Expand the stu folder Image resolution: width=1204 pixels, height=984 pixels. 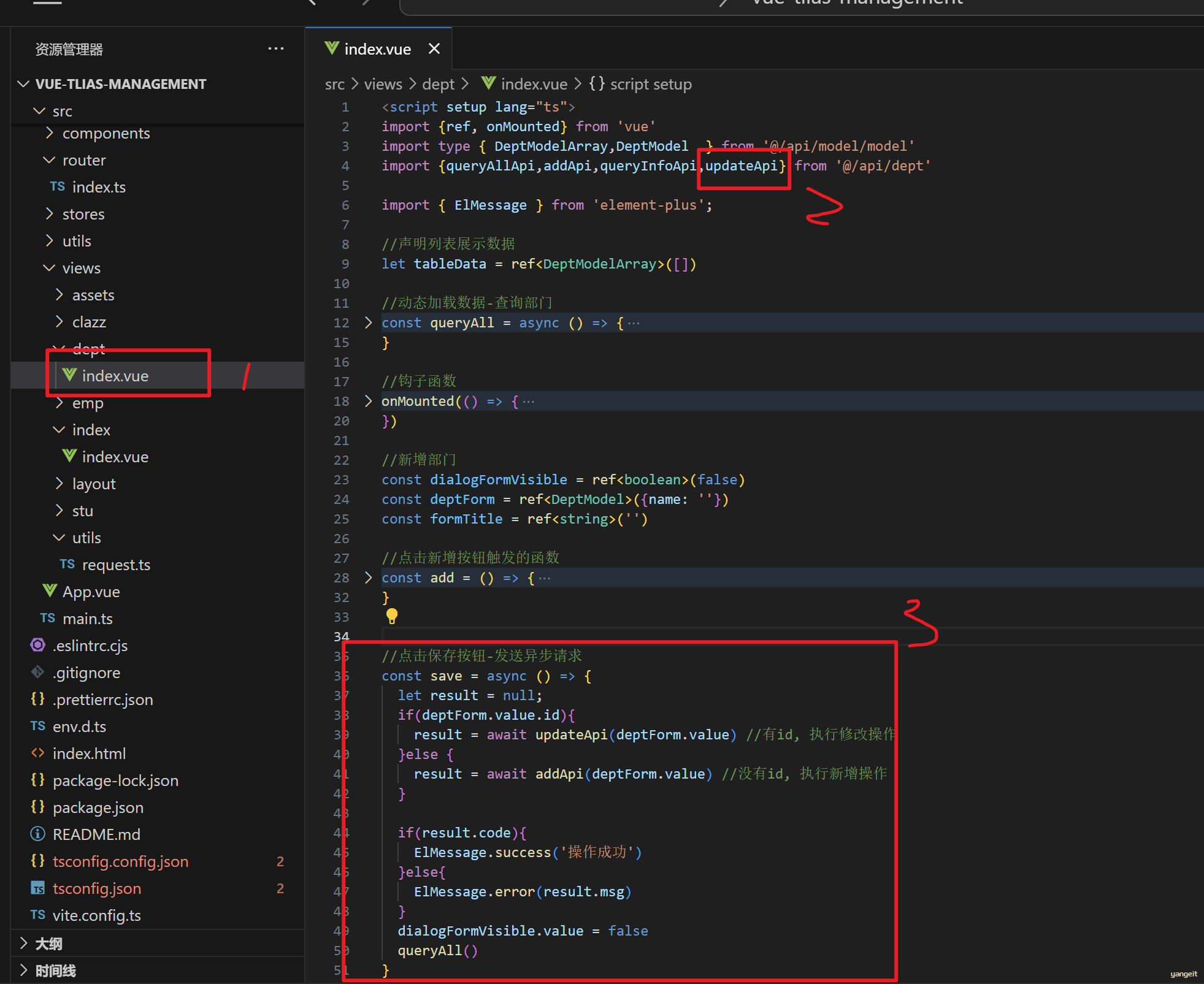(x=59, y=511)
